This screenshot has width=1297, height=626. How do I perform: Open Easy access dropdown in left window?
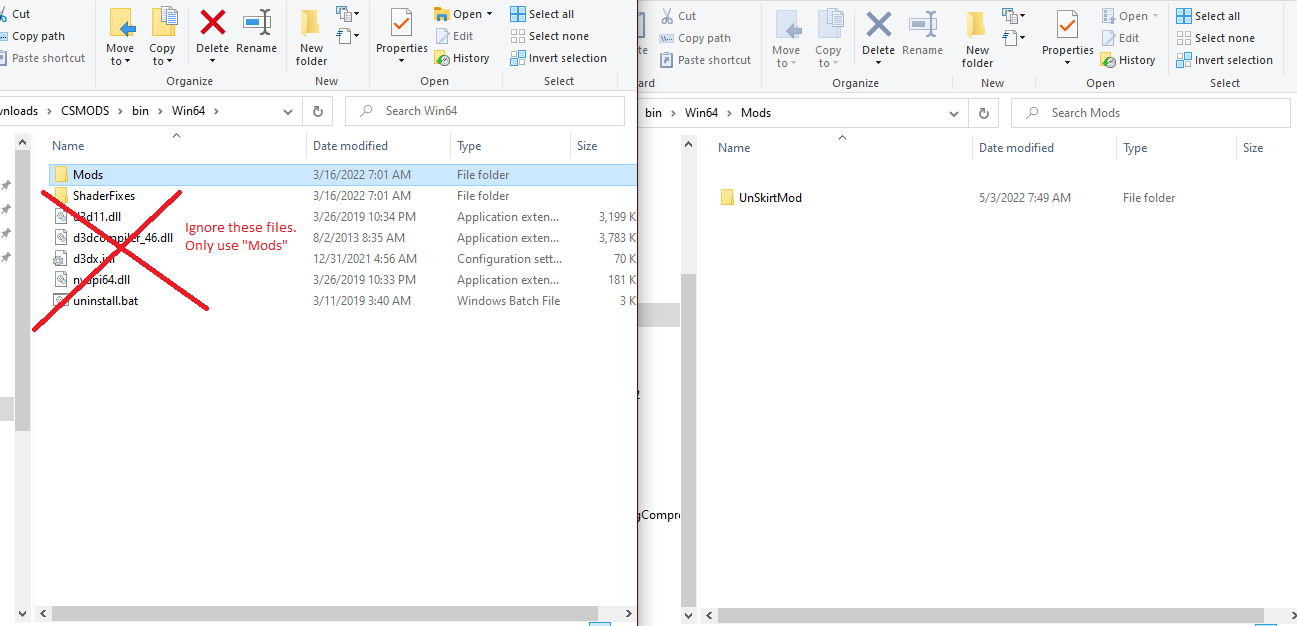[x=348, y=36]
